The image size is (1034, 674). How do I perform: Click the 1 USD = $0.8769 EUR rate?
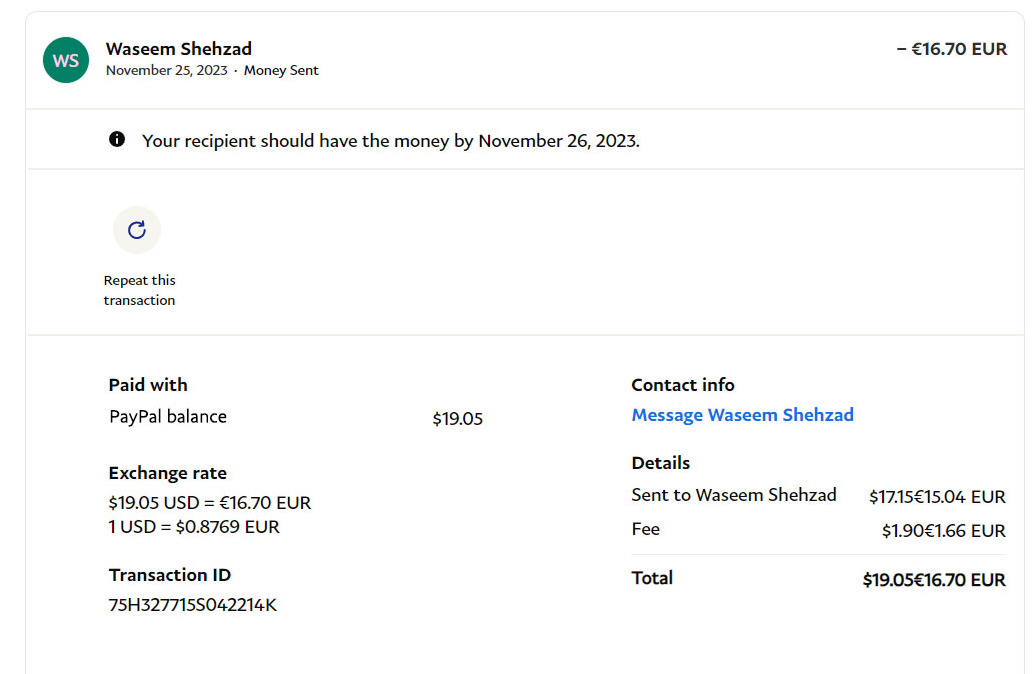click(194, 527)
